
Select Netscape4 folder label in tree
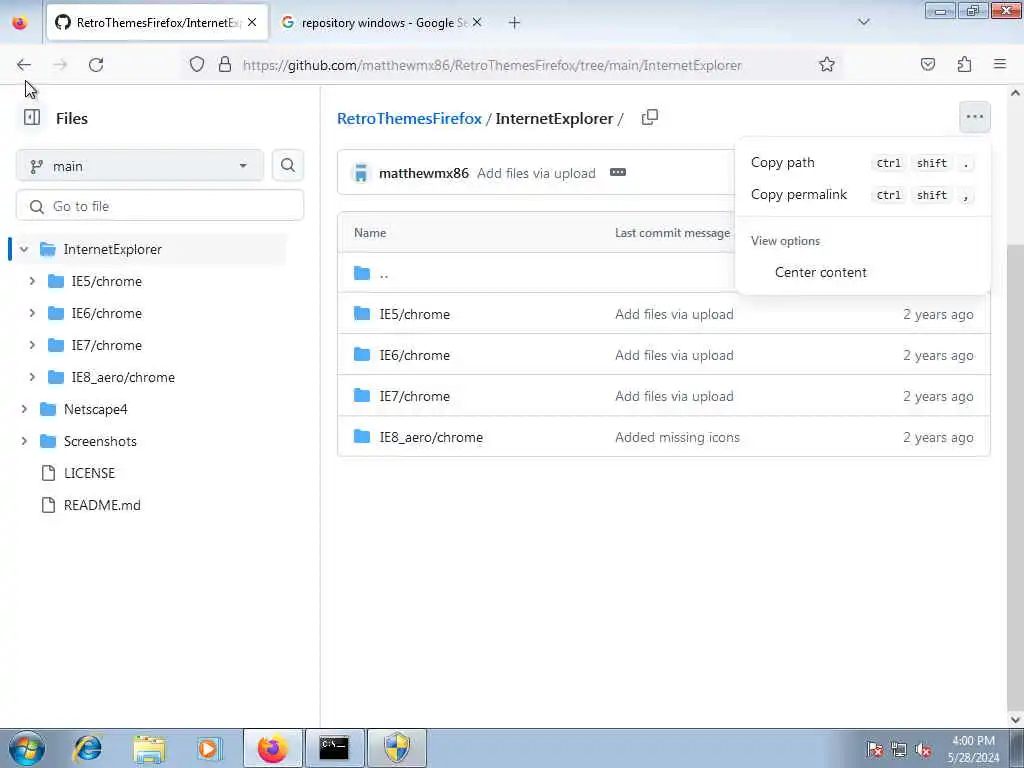pos(95,409)
